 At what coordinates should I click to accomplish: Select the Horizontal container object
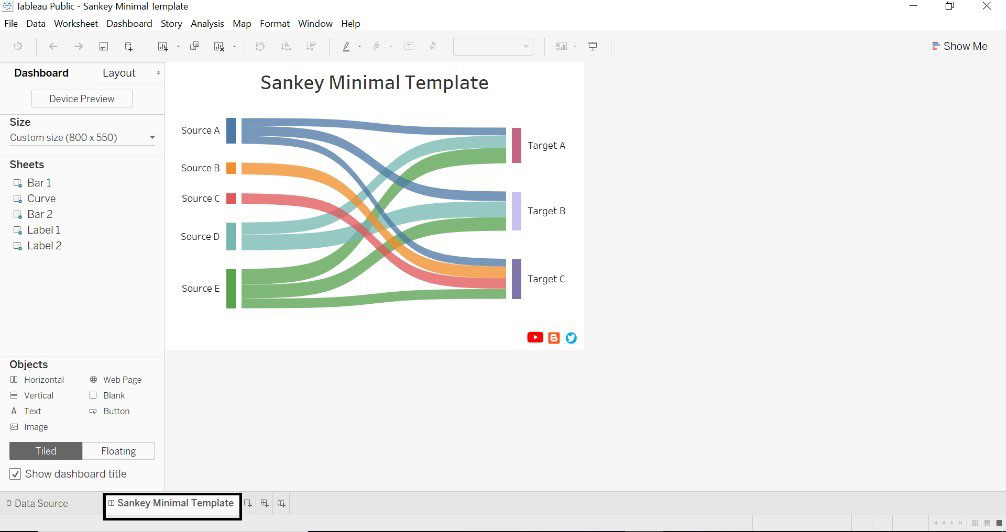(x=37, y=380)
